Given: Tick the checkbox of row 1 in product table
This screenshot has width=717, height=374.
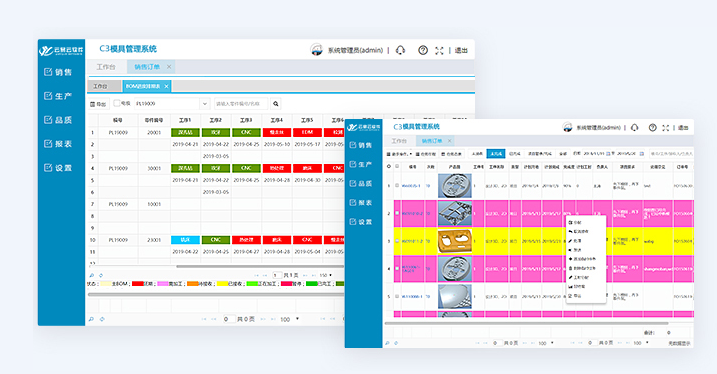Looking at the screenshot, I should [x=397, y=186].
